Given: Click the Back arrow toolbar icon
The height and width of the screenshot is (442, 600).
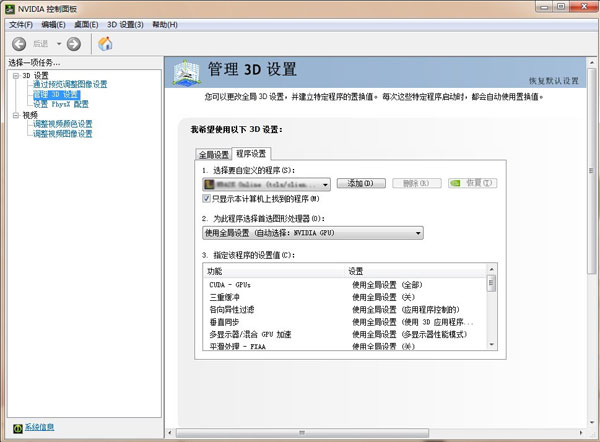Looking at the screenshot, I should [x=19, y=44].
